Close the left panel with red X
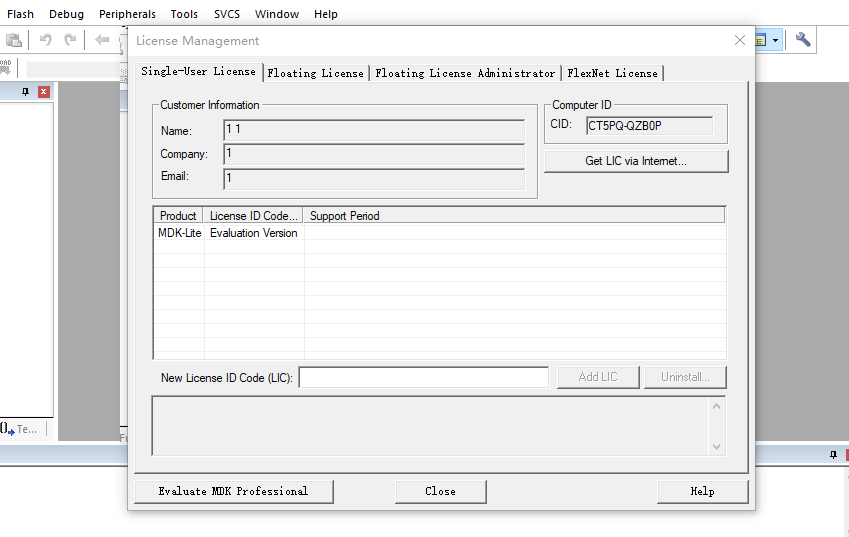This screenshot has width=849, height=537. click(44, 92)
